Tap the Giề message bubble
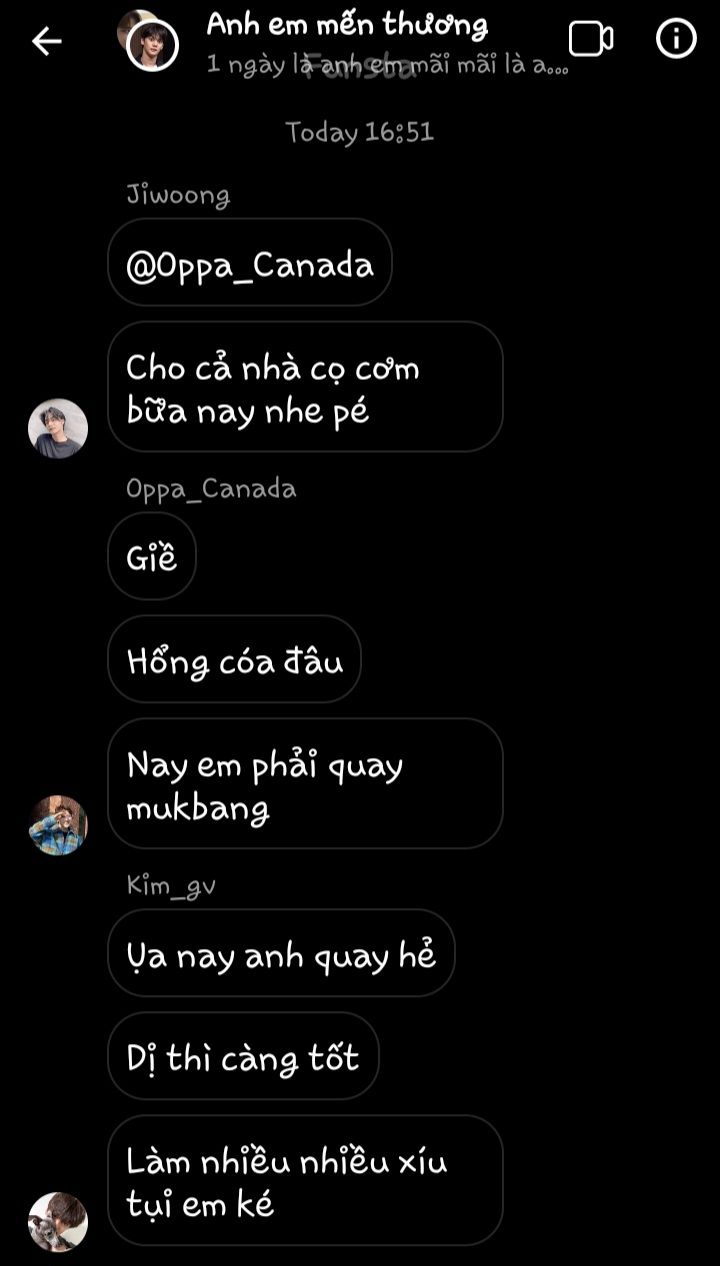Image resolution: width=720 pixels, height=1266 pixels. 152,556
